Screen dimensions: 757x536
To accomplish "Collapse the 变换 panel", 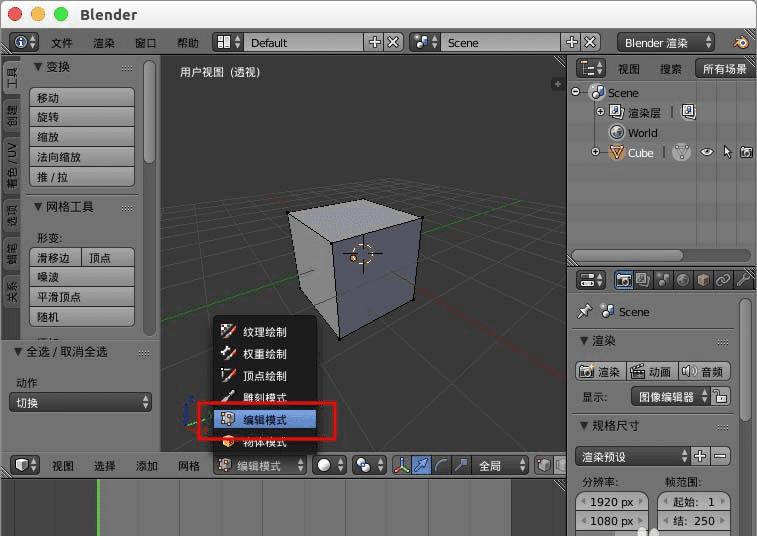I will [x=38, y=67].
